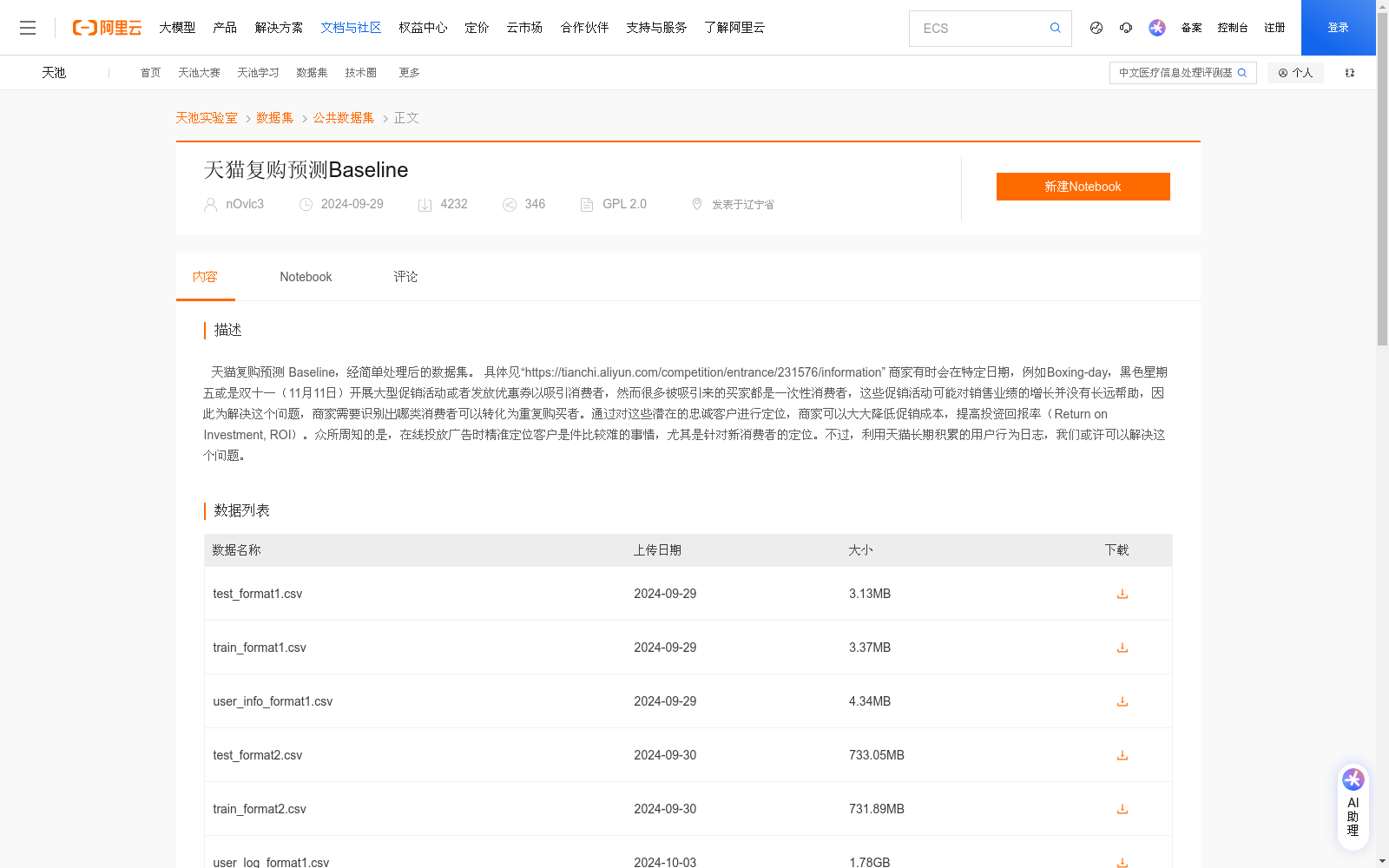Click the 新建Notebook button

1083,187
